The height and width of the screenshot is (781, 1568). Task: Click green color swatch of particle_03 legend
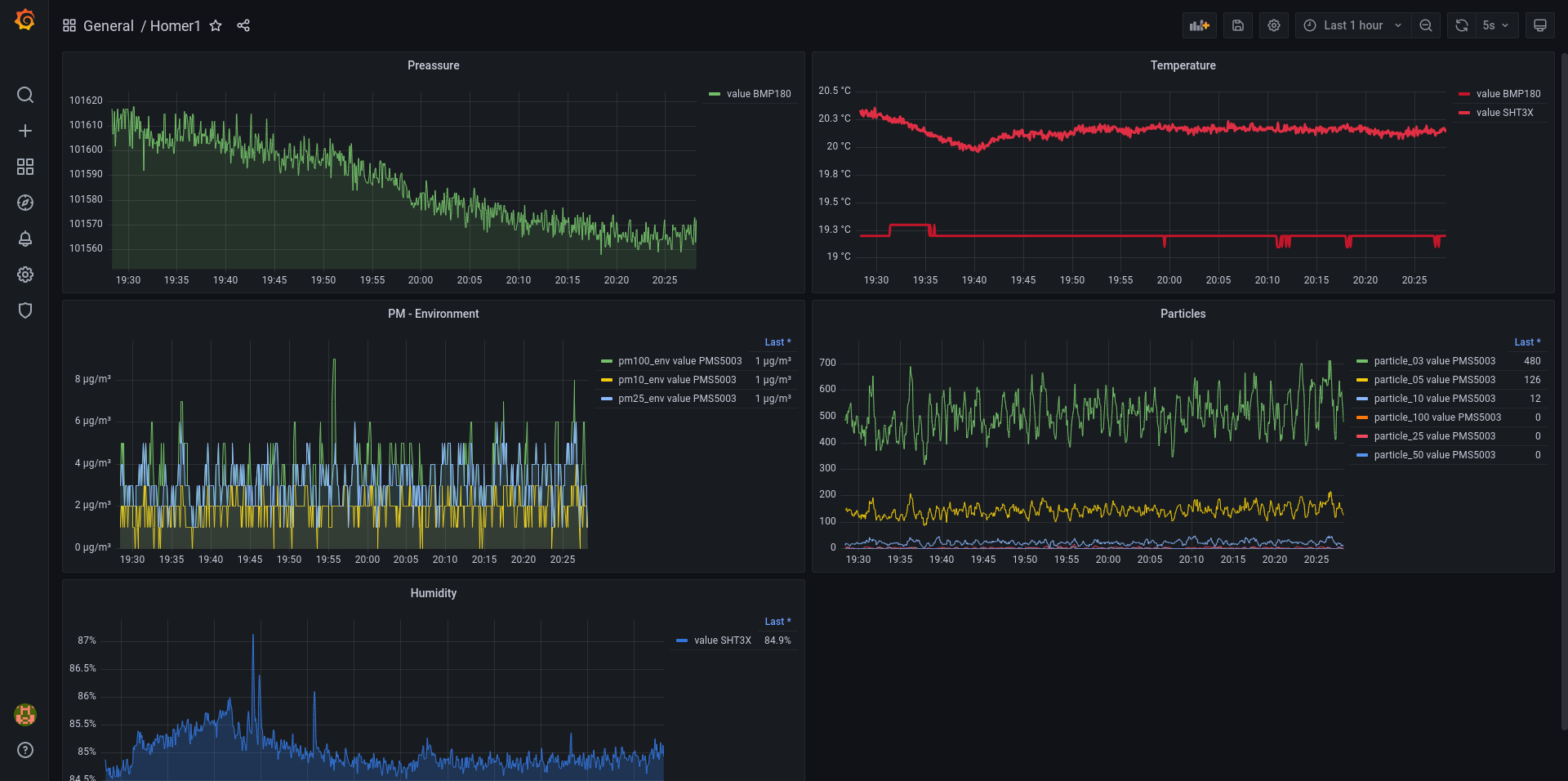pos(1362,361)
